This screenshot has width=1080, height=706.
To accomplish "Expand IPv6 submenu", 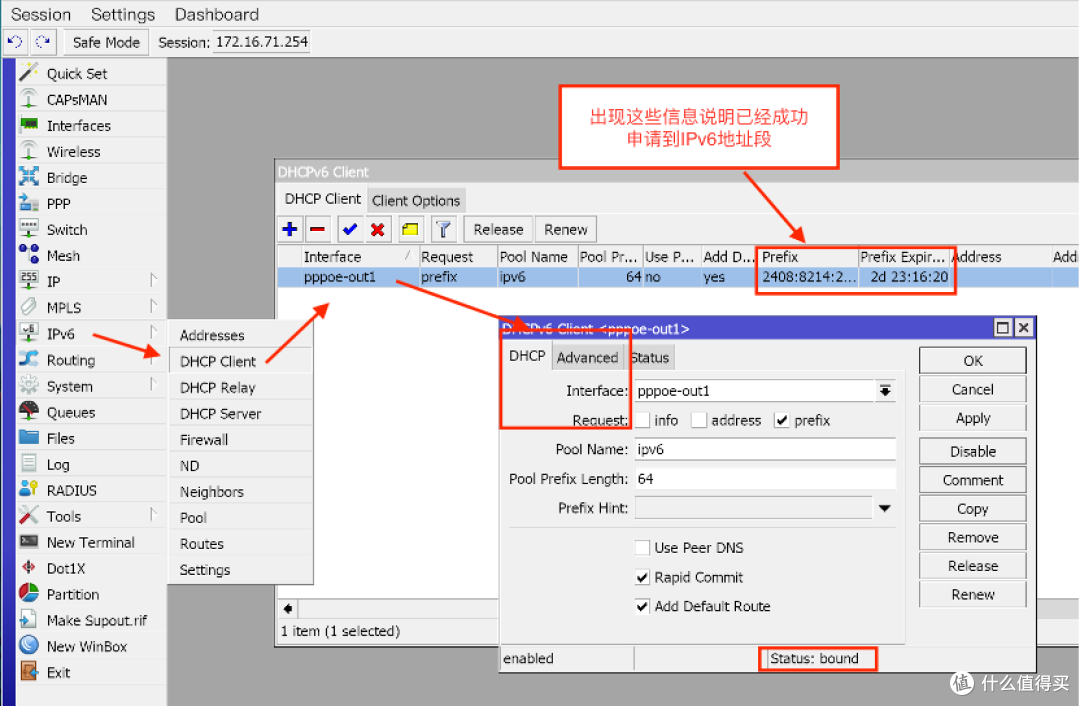I will 154,332.
